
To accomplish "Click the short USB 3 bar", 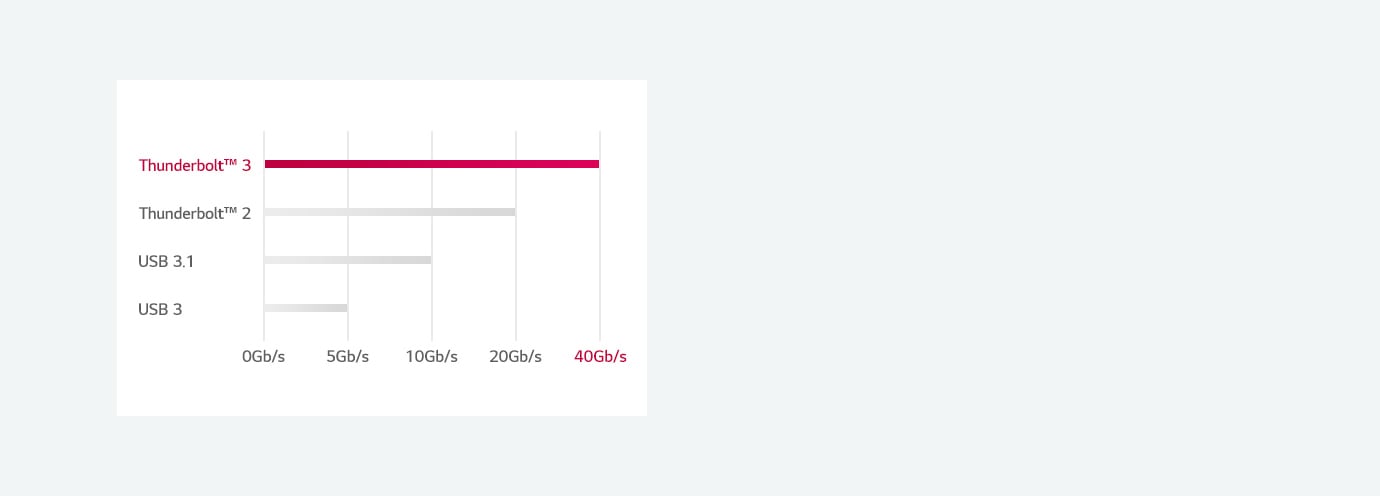I will [x=306, y=308].
